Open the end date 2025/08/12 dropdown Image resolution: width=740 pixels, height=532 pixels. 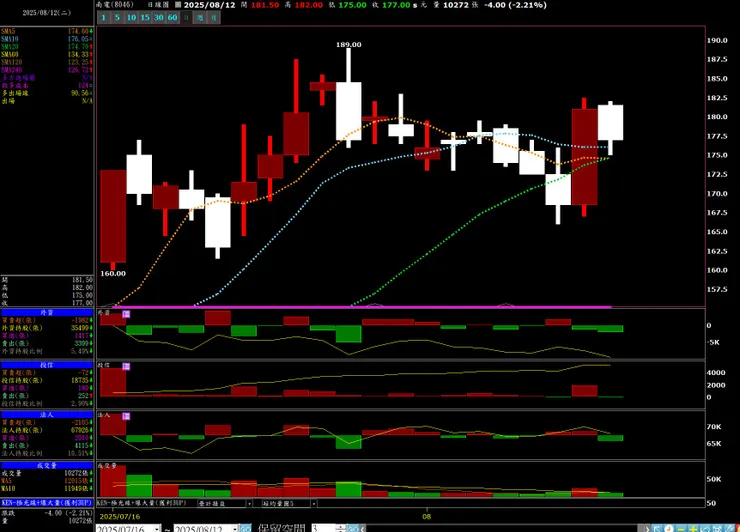coord(235,529)
